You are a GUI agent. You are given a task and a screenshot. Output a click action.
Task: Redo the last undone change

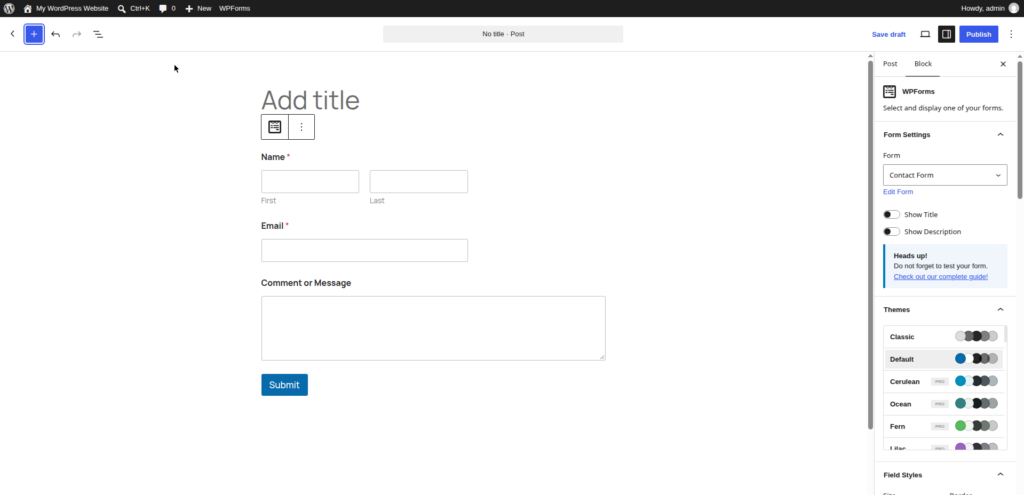coord(76,34)
